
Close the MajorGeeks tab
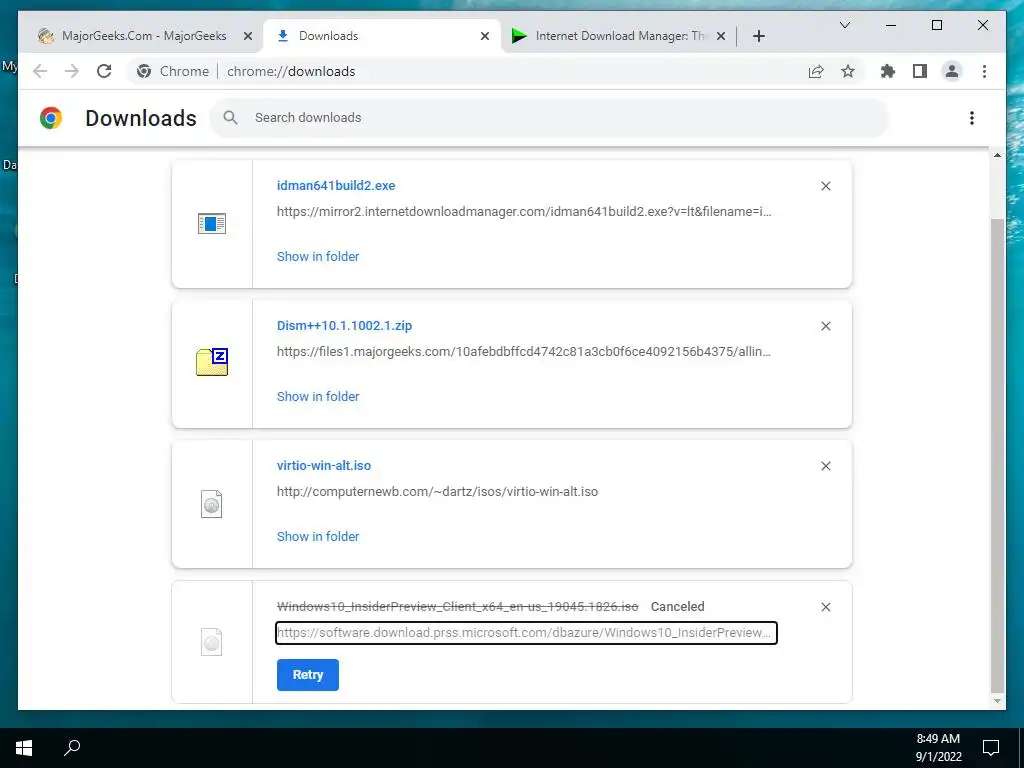[248, 36]
